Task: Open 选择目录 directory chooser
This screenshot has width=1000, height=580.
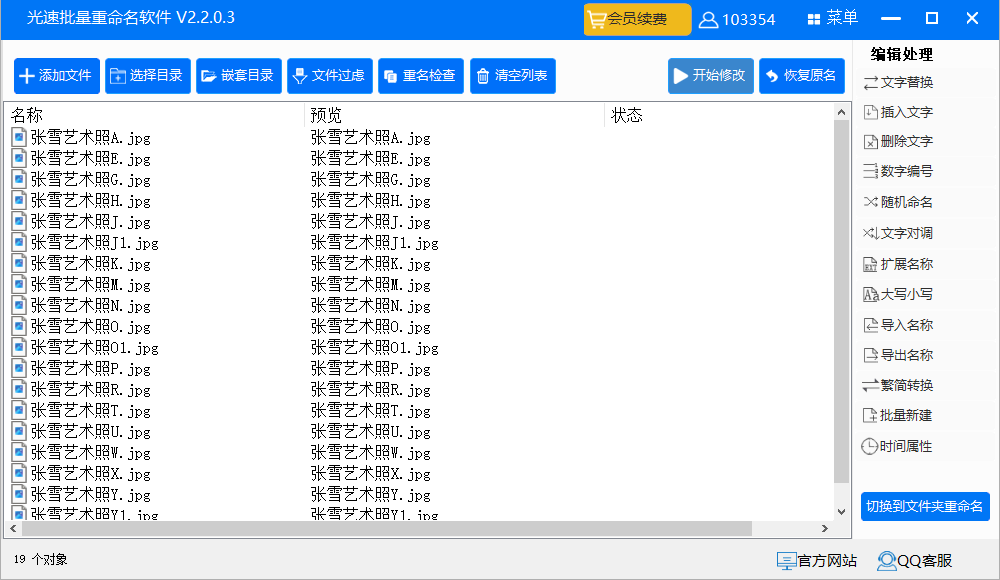Action: pos(148,76)
